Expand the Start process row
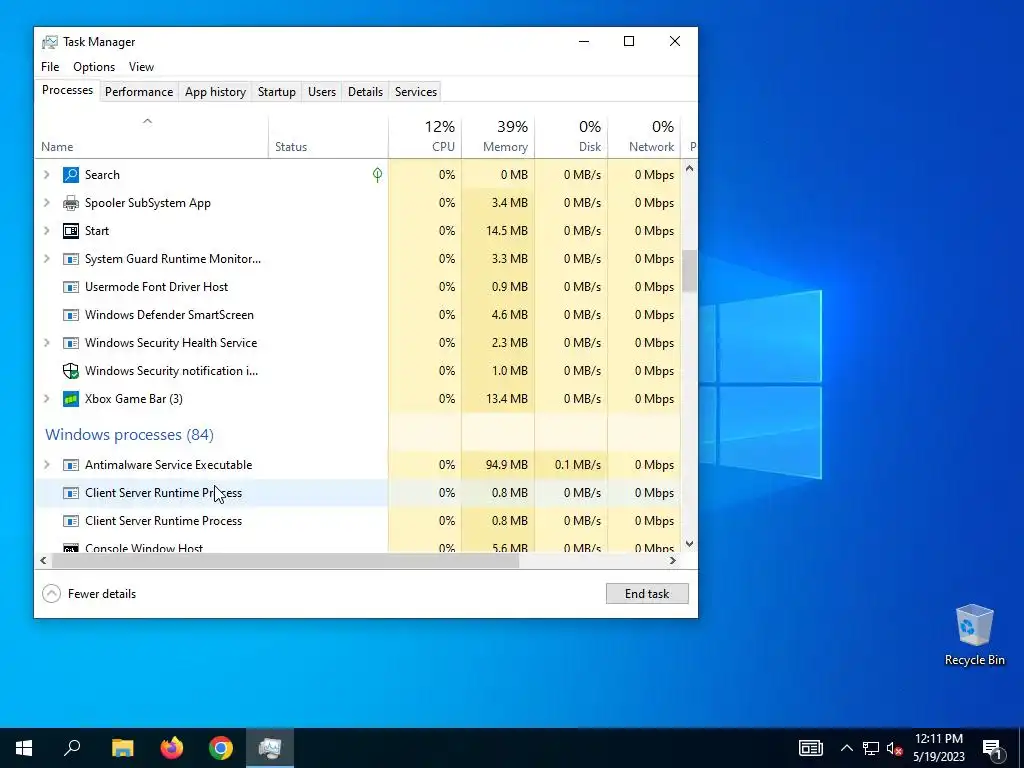Screen dimensions: 1024x768 point(46,231)
